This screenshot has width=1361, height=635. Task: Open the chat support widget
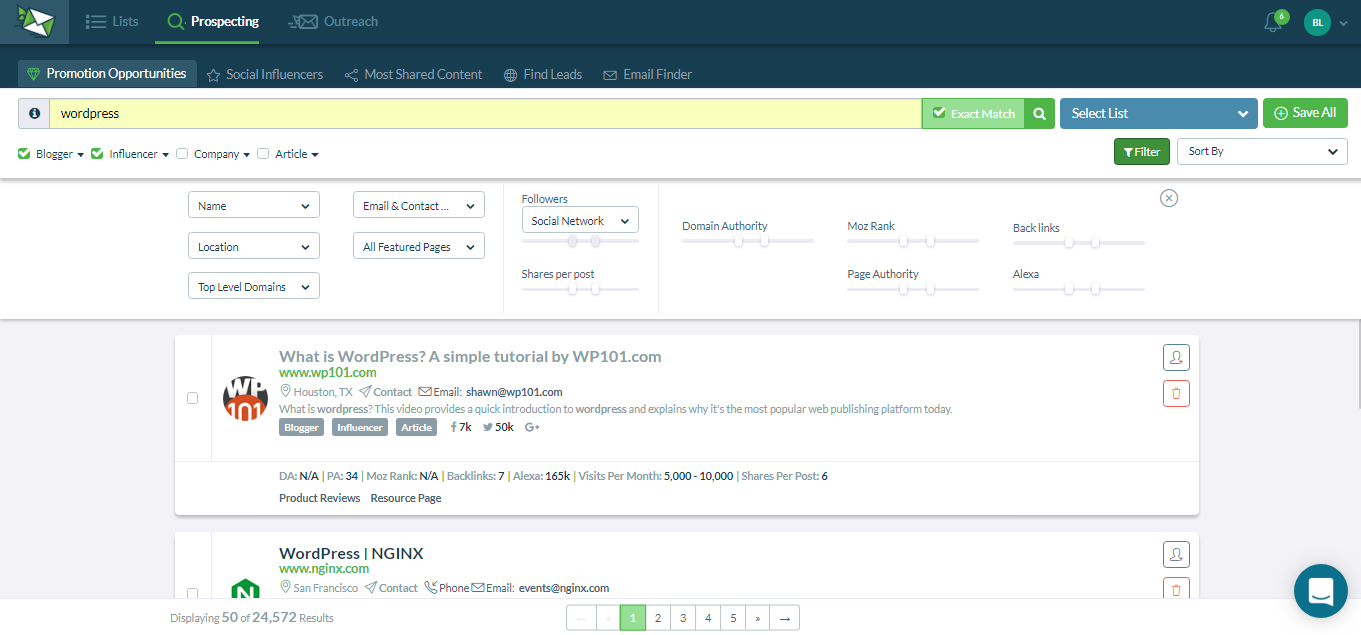(x=1320, y=591)
